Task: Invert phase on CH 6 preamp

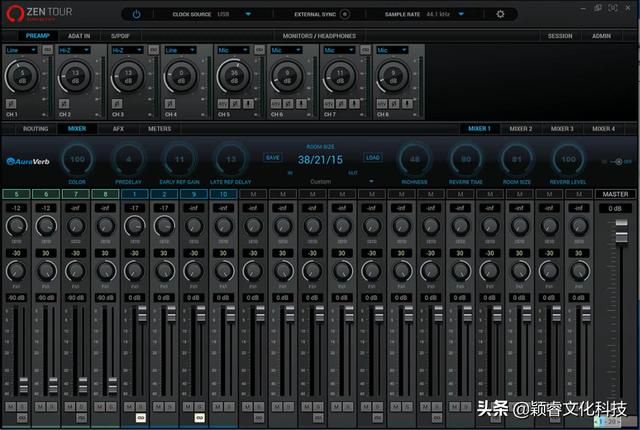Action: tap(289, 104)
